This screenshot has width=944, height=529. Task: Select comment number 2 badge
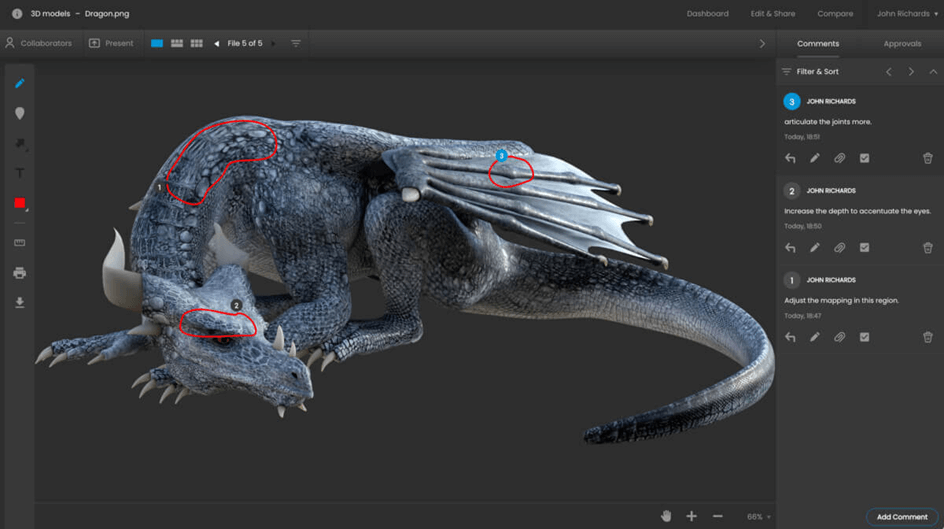pyautogui.click(x=792, y=191)
